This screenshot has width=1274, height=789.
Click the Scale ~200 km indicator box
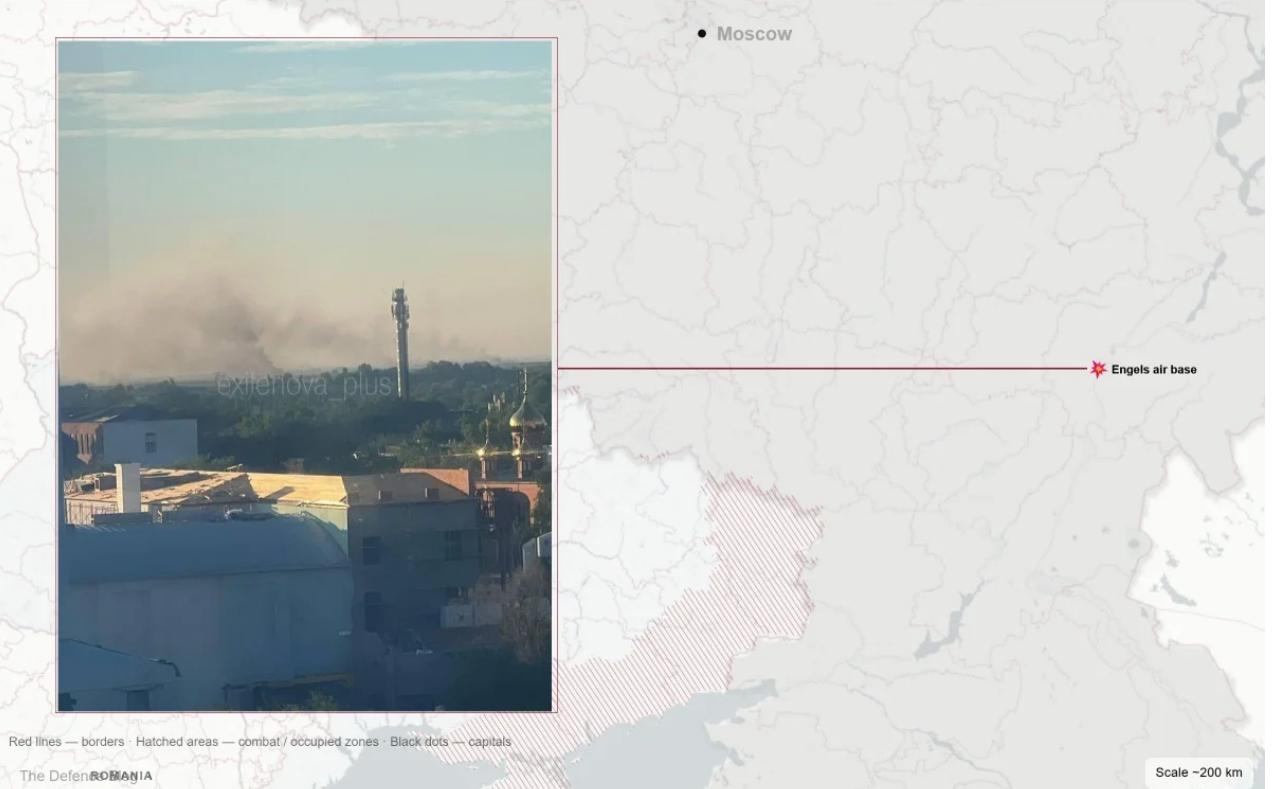[x=1199, y=772]
